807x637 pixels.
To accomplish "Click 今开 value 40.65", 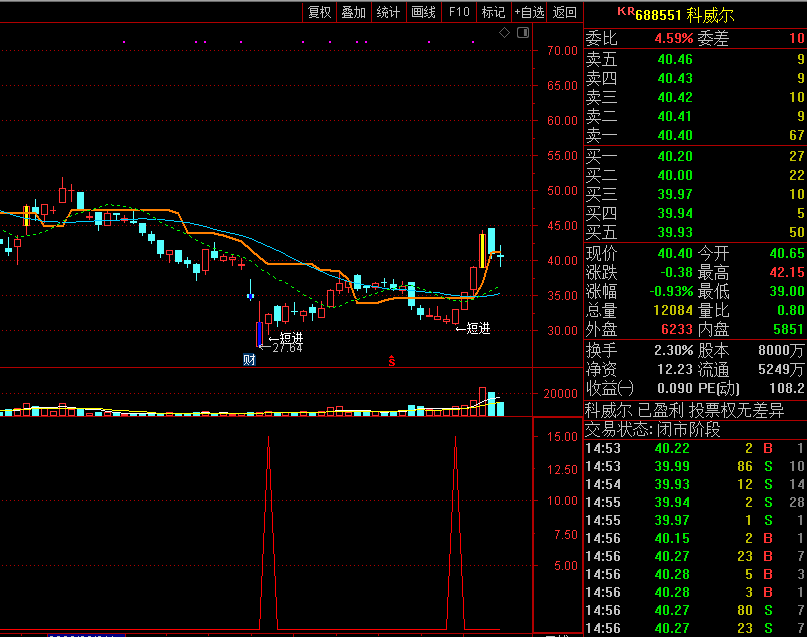I will click(787, 253).
